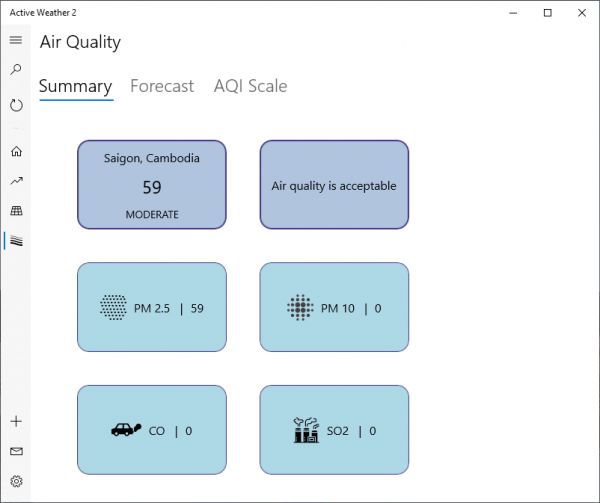600x503 pixels.
Task: Open the mail envelope icon
Action: [x=16, y=451]
